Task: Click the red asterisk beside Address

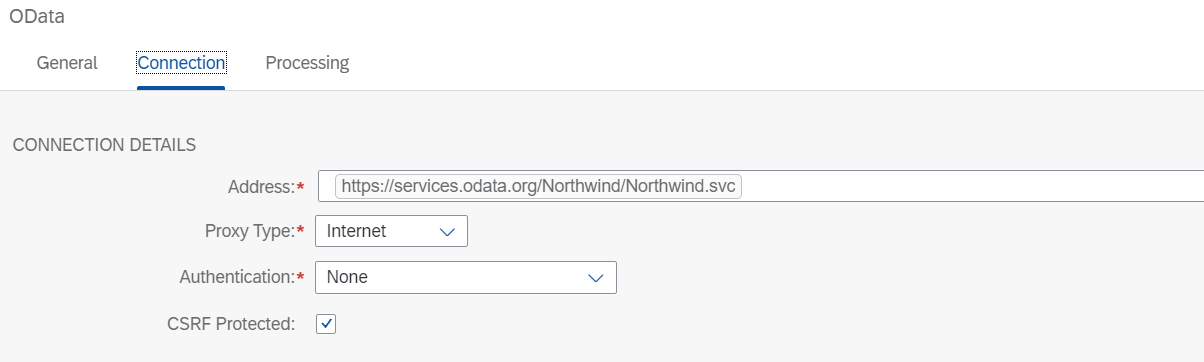Action: point(300,186)
